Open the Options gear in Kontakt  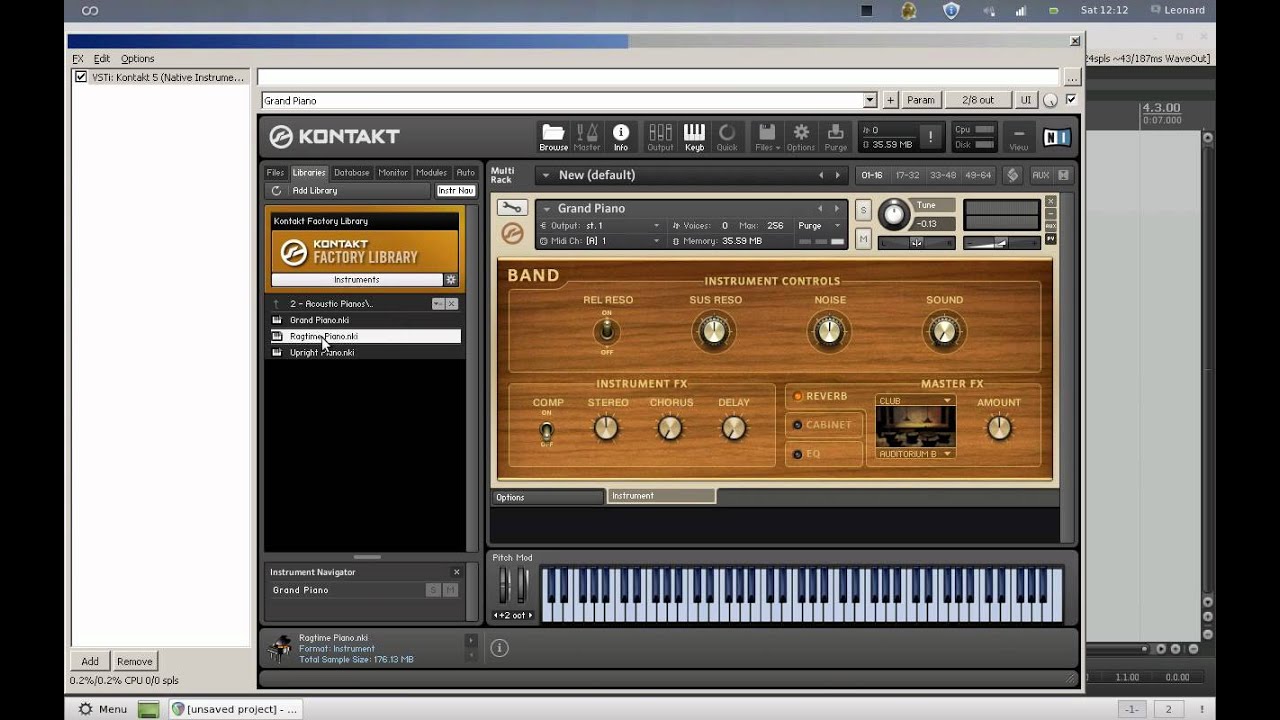[x=801, y=137]
